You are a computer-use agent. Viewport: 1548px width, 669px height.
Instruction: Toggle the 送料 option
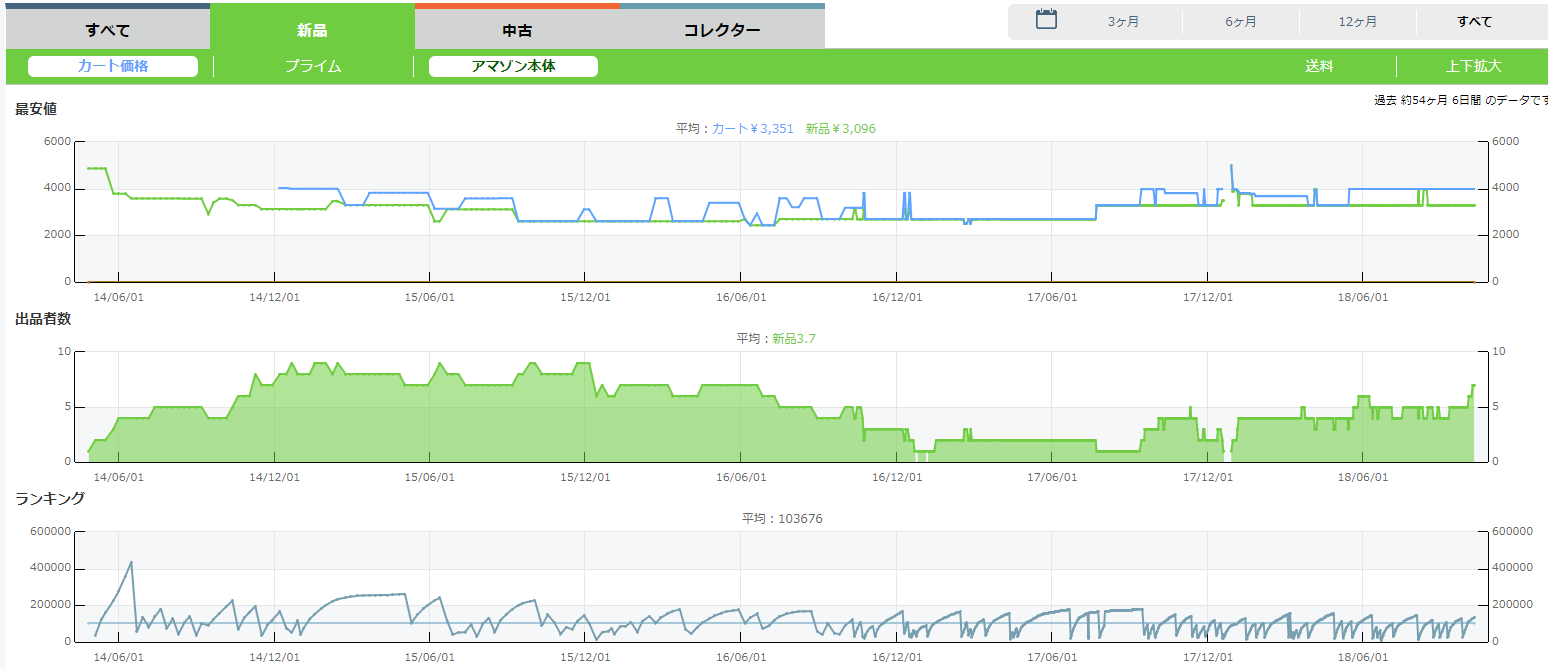point(1319,66)
